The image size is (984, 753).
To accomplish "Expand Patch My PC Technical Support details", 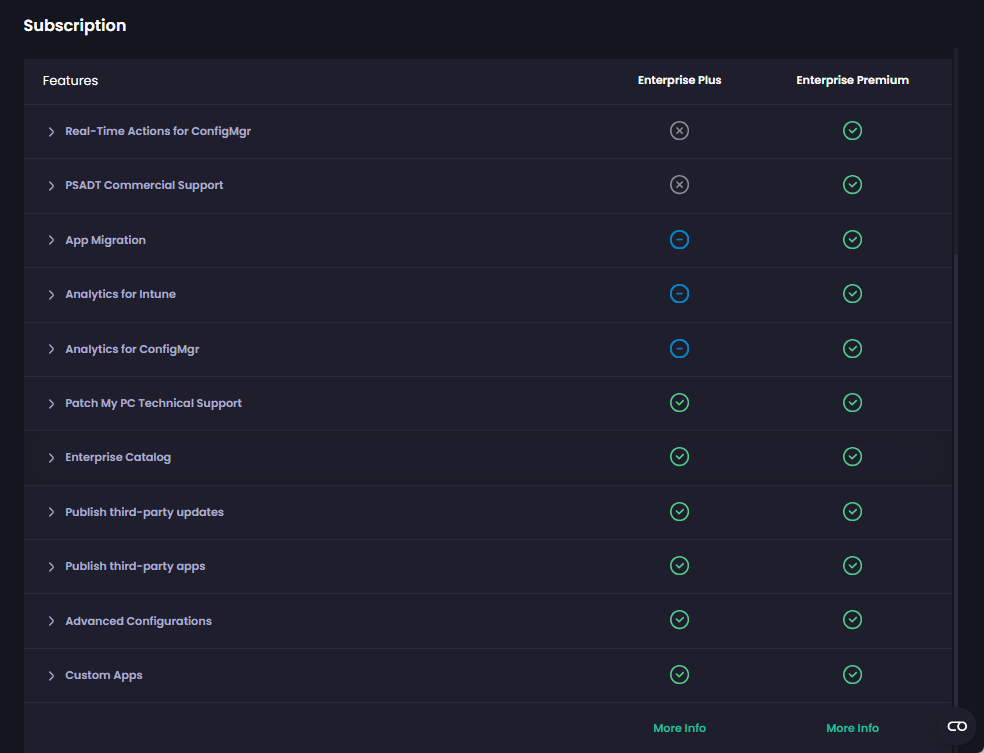I will 52,404.
